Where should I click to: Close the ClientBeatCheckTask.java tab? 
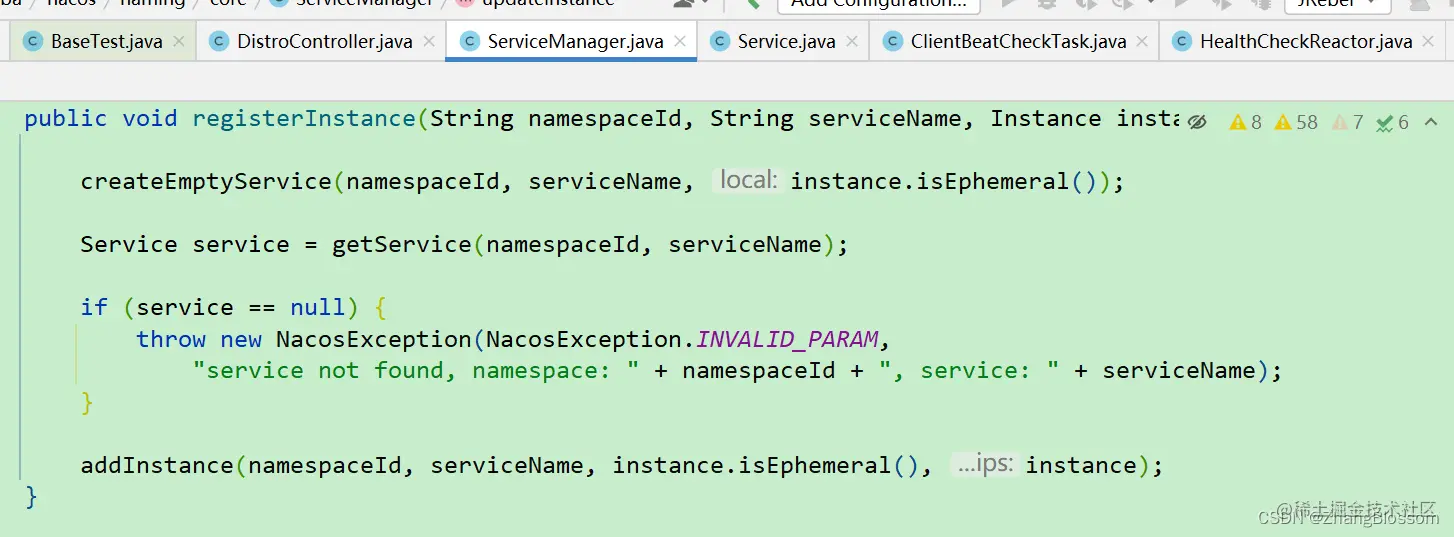coord(1142,42)
